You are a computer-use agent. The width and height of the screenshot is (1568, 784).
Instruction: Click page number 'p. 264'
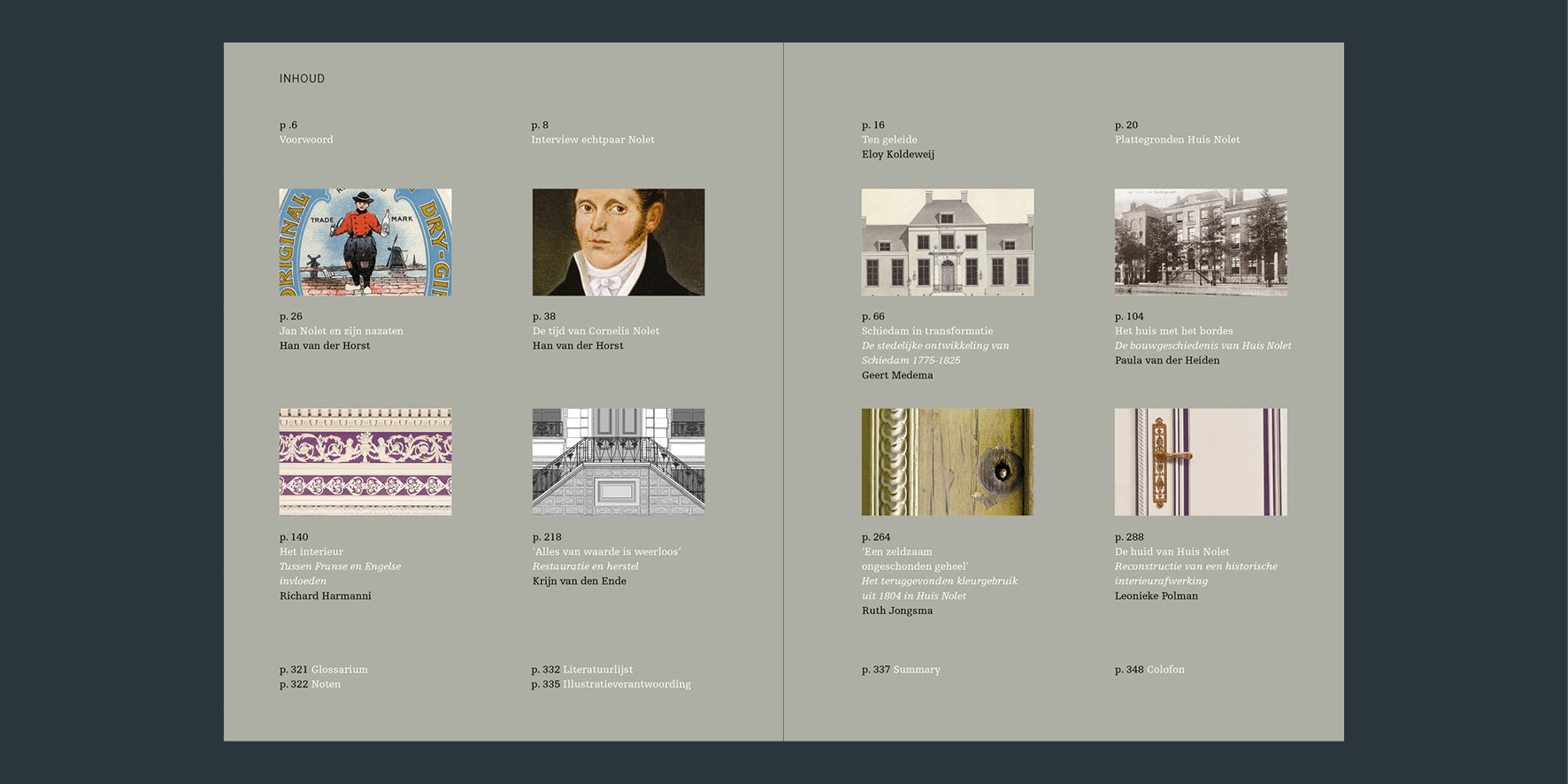click(x=876, y=537)
